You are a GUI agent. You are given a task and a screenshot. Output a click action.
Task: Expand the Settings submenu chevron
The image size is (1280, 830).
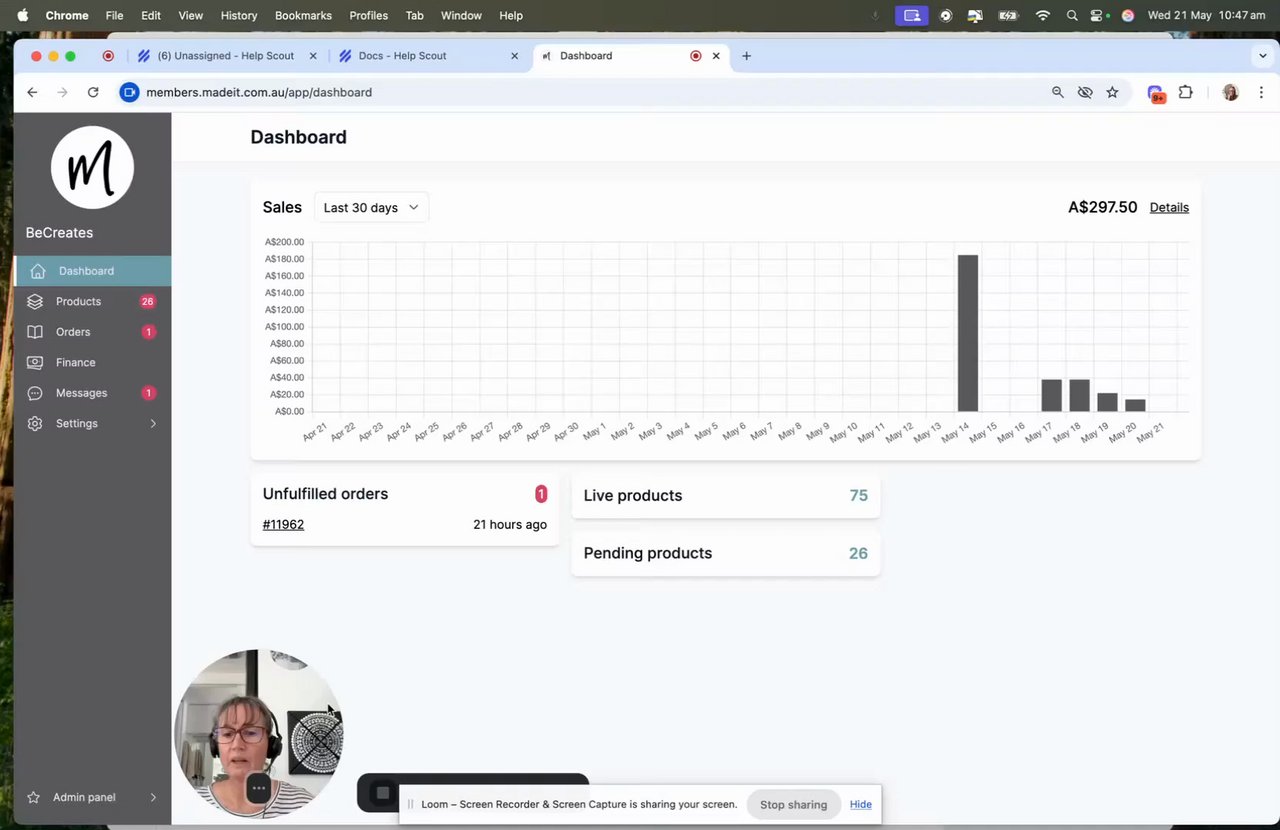[153, 424]
